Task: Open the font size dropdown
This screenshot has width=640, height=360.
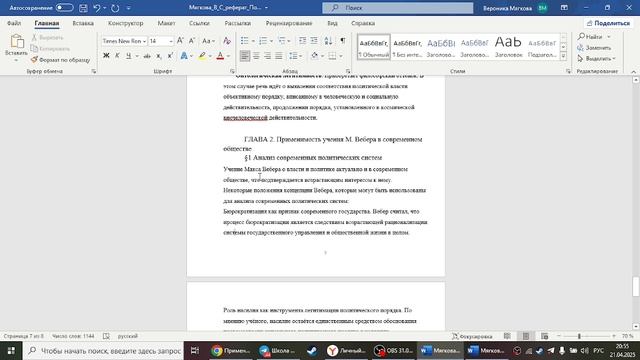Action: pos(171,41)
